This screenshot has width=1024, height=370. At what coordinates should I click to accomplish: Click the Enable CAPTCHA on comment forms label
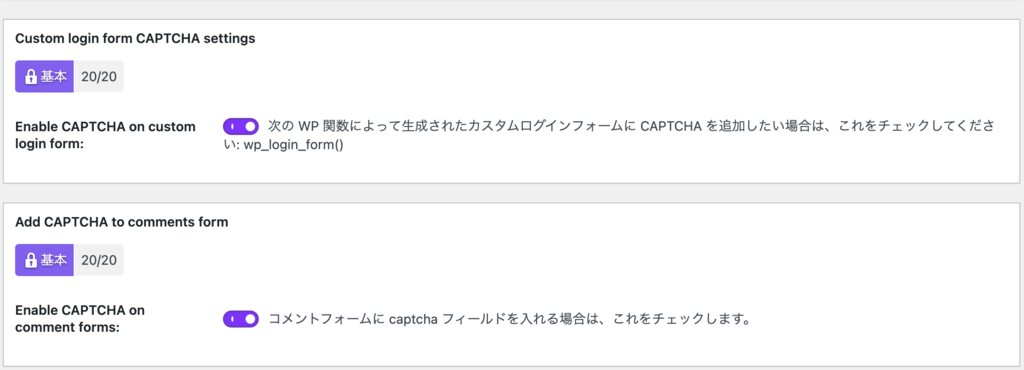pos(80,319)
